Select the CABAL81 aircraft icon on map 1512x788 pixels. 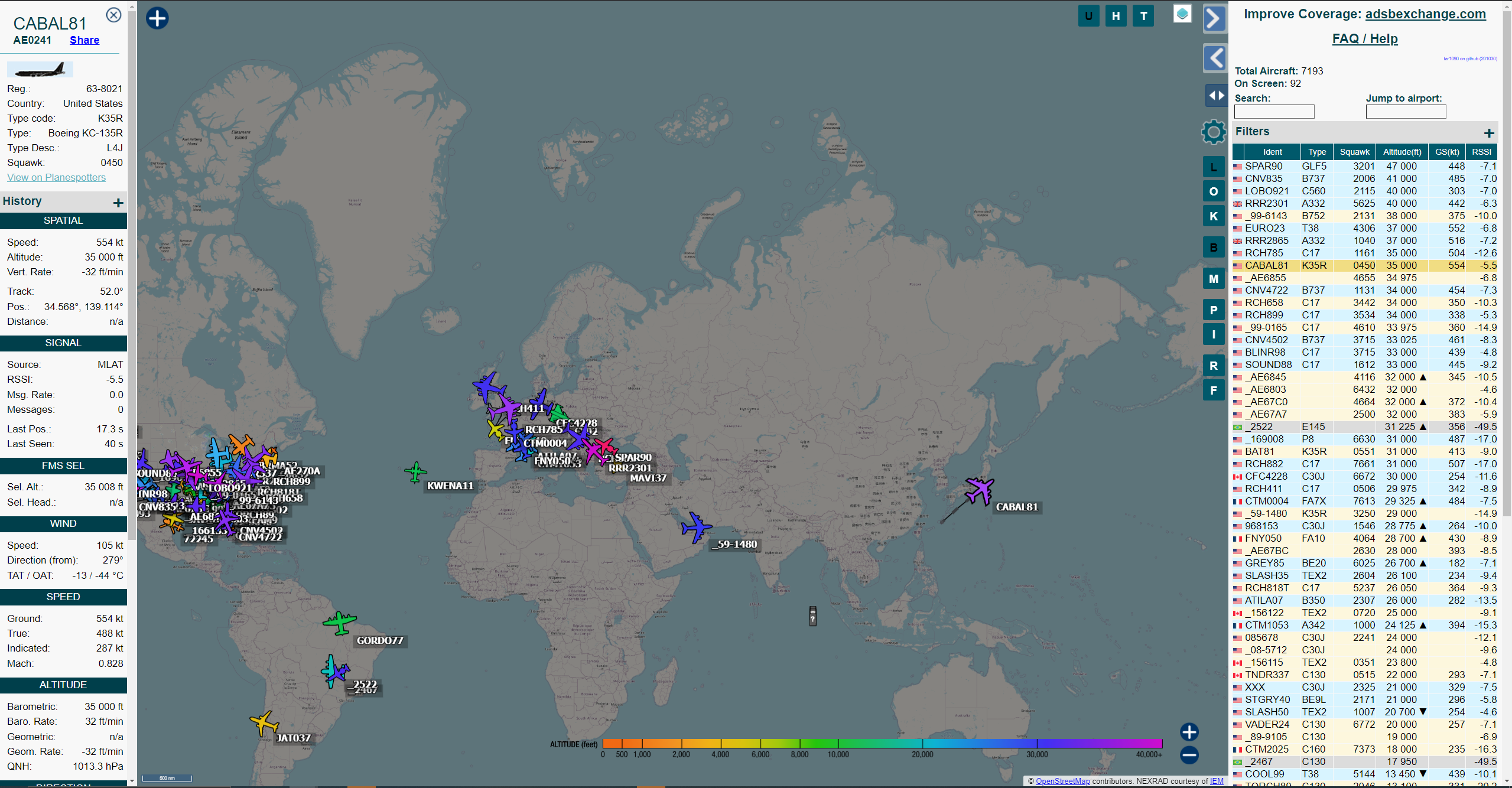[x=981, y=490]
